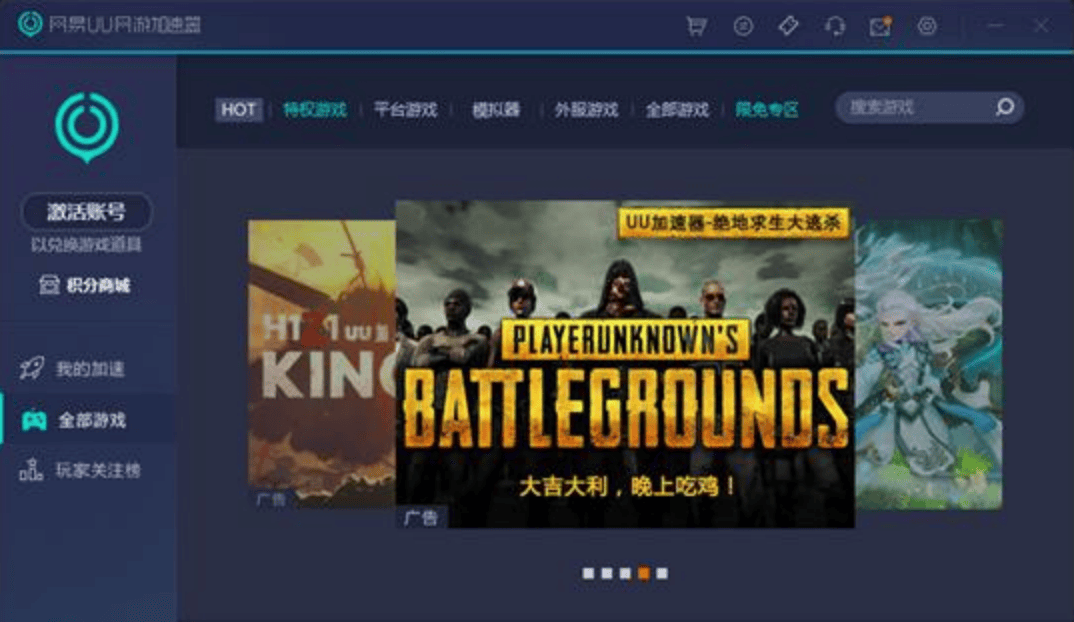Select the last carousel indicator dot
Image resolution: width=1074 pixels, height=622 pixels.
click(662, 573)
